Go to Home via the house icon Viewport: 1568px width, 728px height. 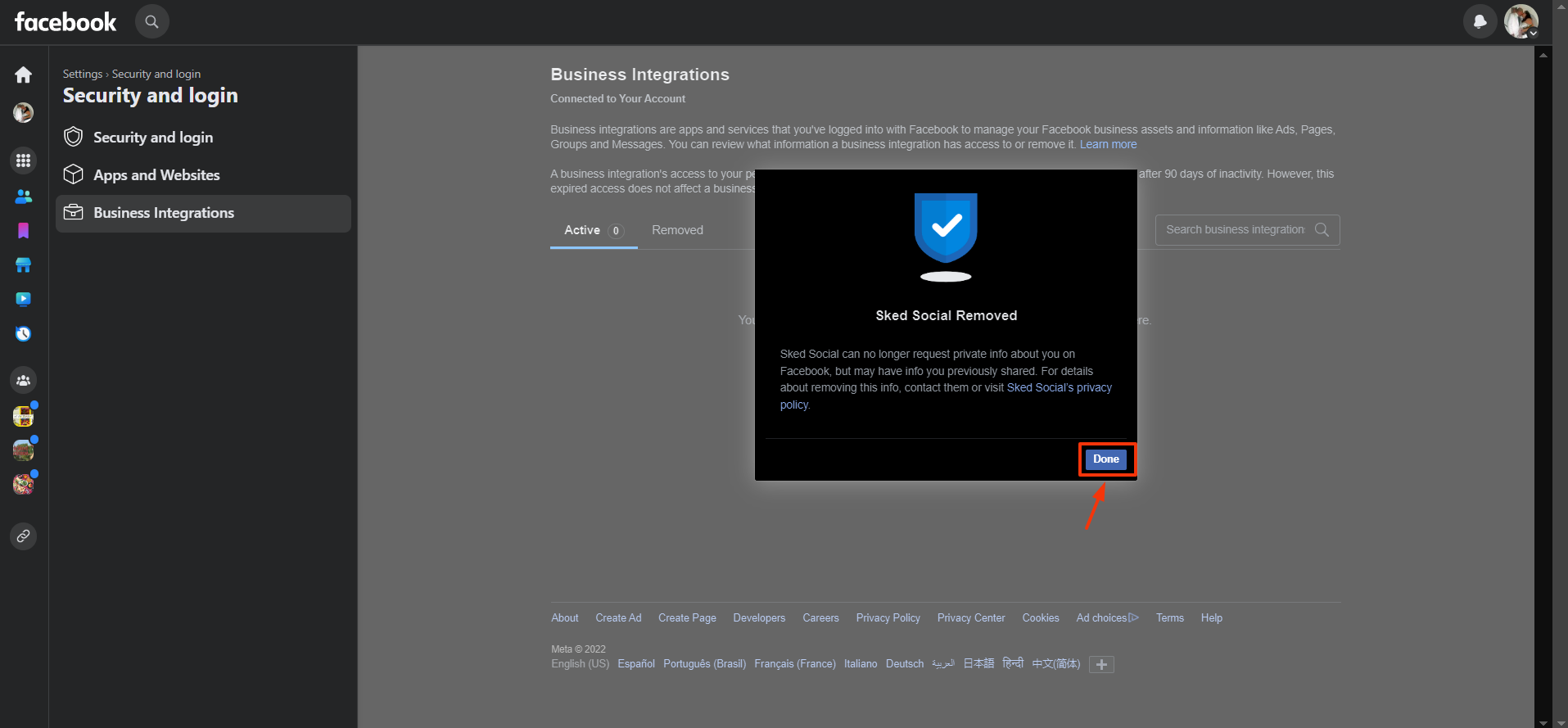(x=23, y=75)
